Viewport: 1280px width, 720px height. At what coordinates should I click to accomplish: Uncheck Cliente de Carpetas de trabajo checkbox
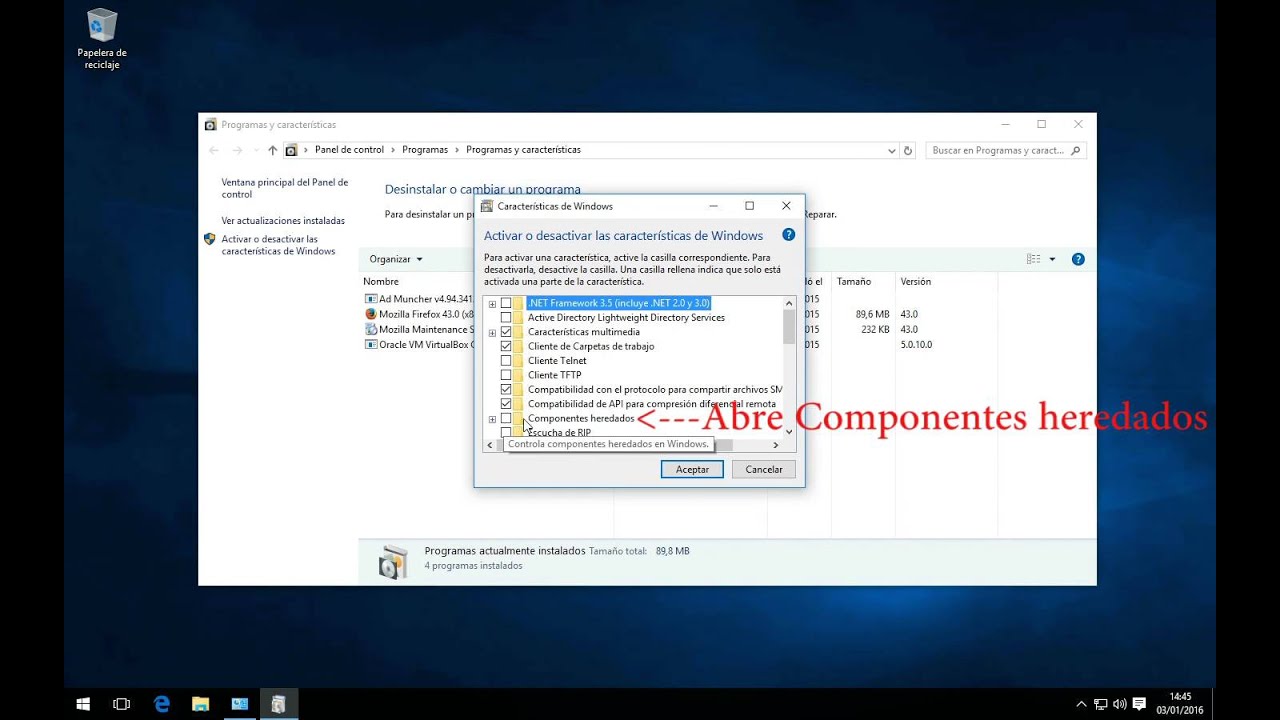506,346
